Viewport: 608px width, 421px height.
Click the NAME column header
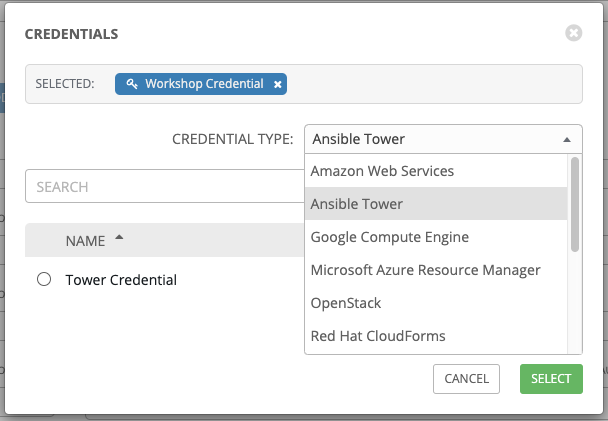pyautogui.click(x=85, y=241)
